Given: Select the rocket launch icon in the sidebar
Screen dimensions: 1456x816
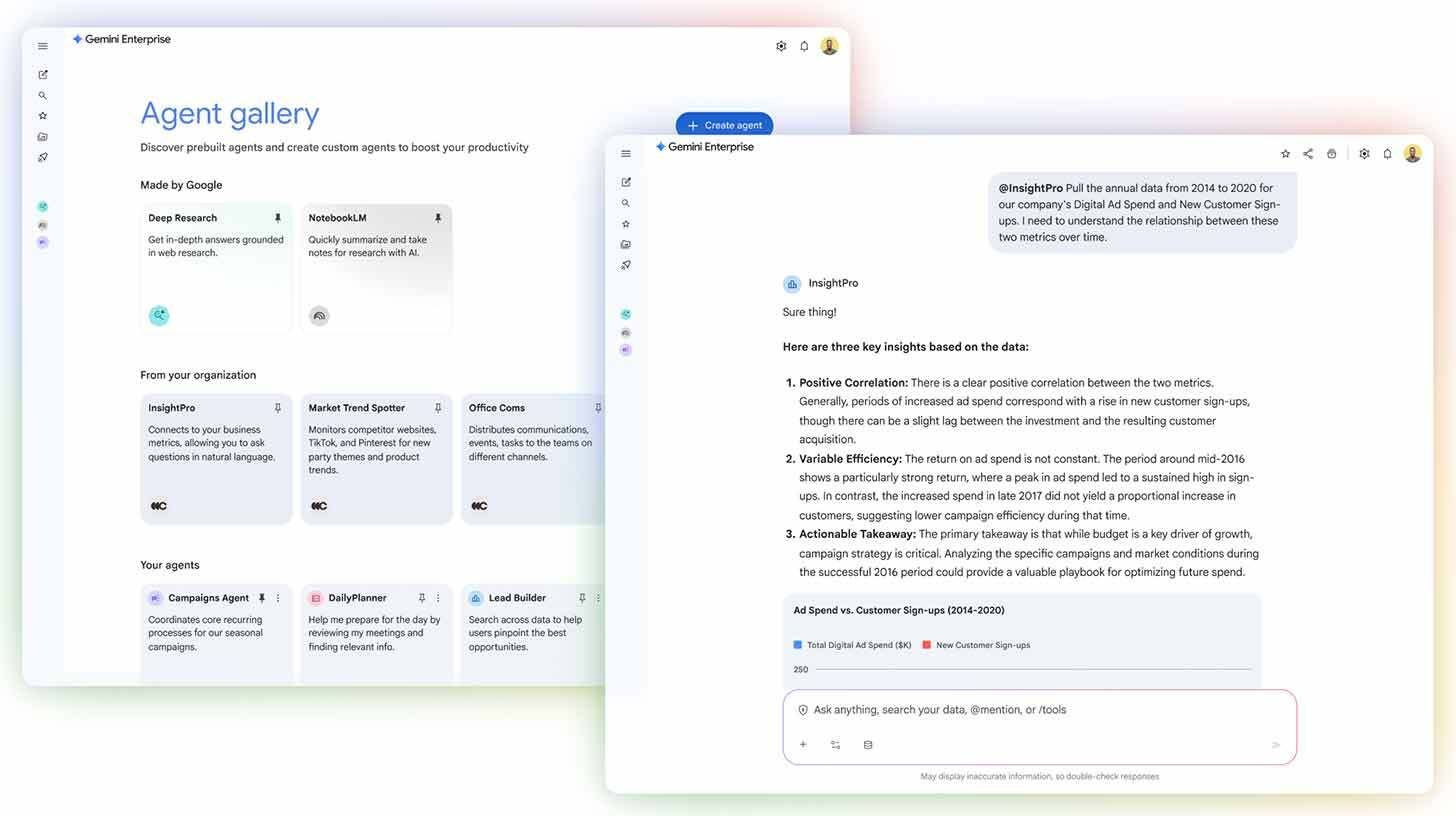Looking at the screenshot, I should (x=626, y=265).
